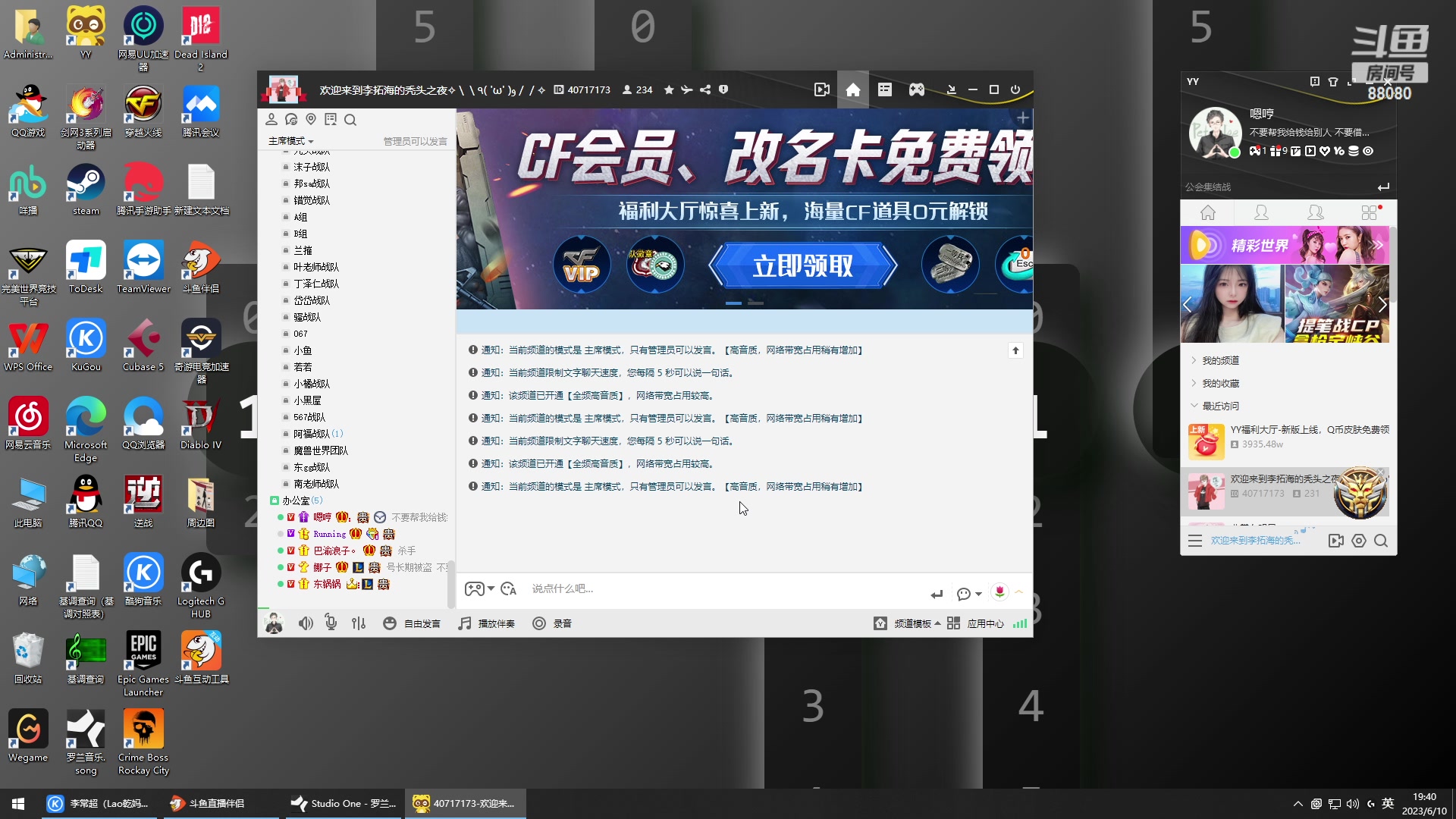This screenshot has width=1456, height=819.
Task: Open the 公会集结战 link
Action: tap(1208, 186)
